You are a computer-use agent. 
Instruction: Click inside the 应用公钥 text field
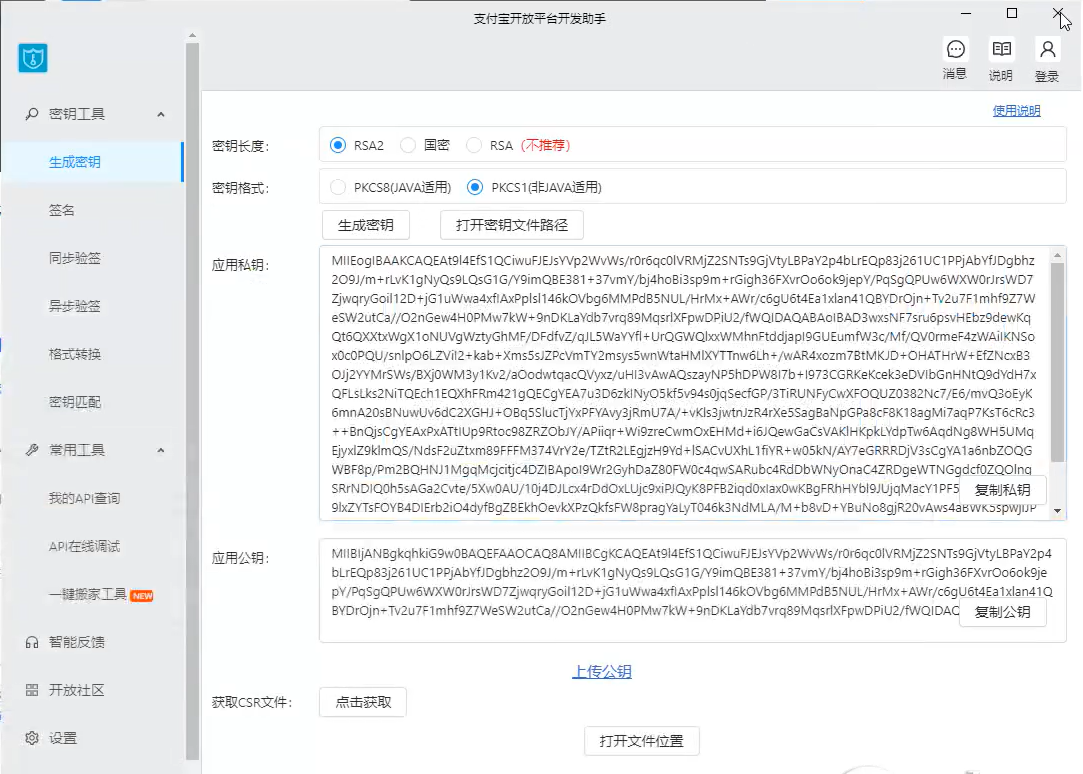(640, 590)
